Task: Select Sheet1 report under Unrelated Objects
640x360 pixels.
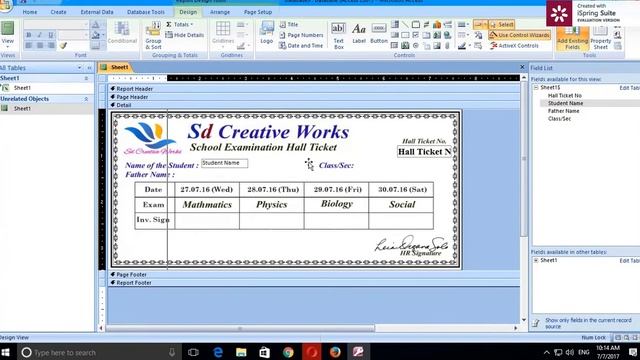Action: coord(47,109)
